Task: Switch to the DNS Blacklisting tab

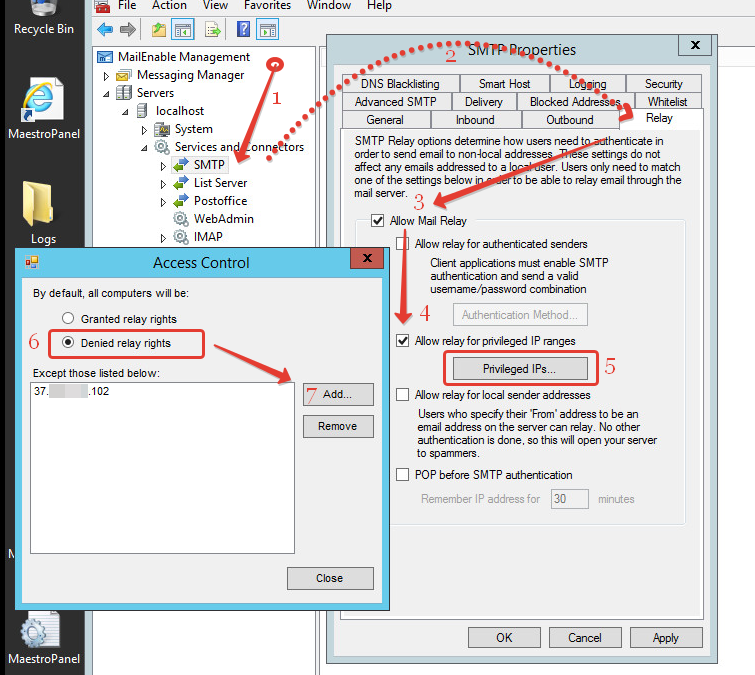Action: tap(400, 84)
